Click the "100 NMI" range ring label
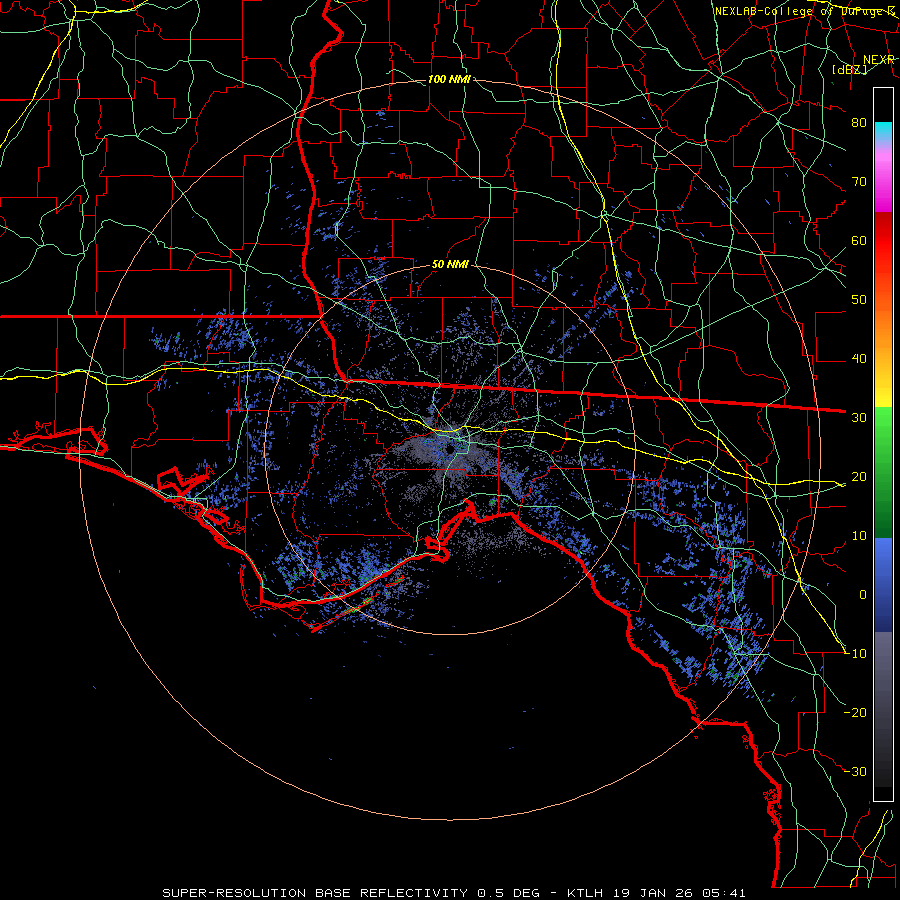This screenshot has width=900, height=900. click(x=449, y=79)
